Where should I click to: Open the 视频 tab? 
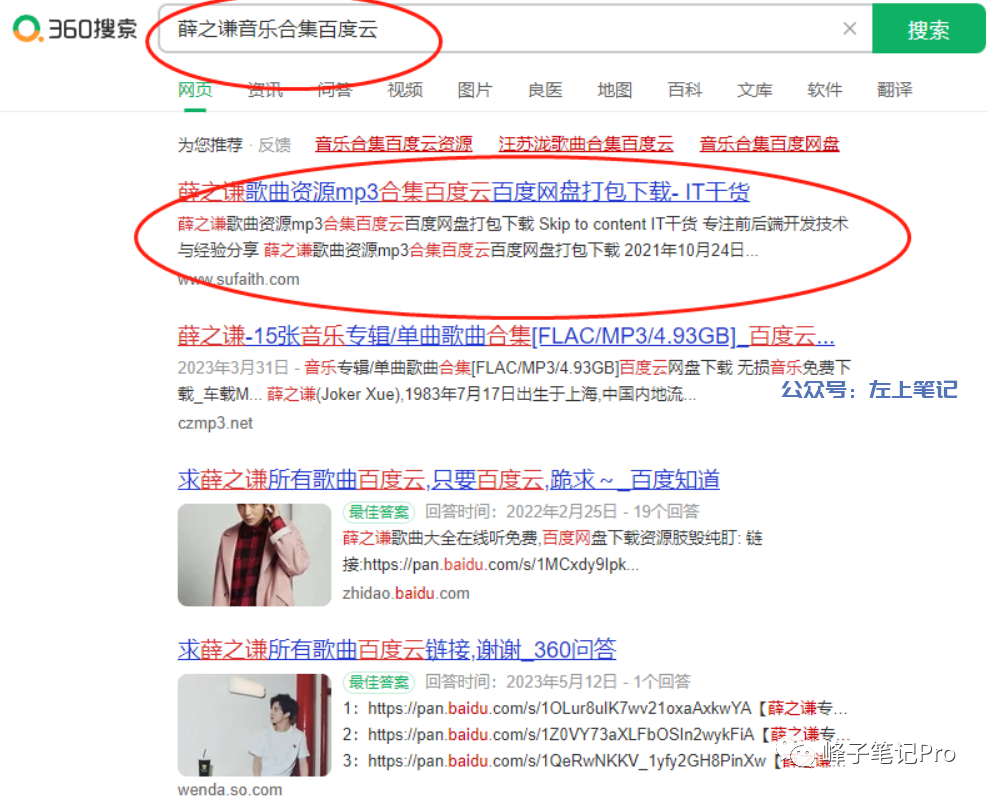pos(405,89)
